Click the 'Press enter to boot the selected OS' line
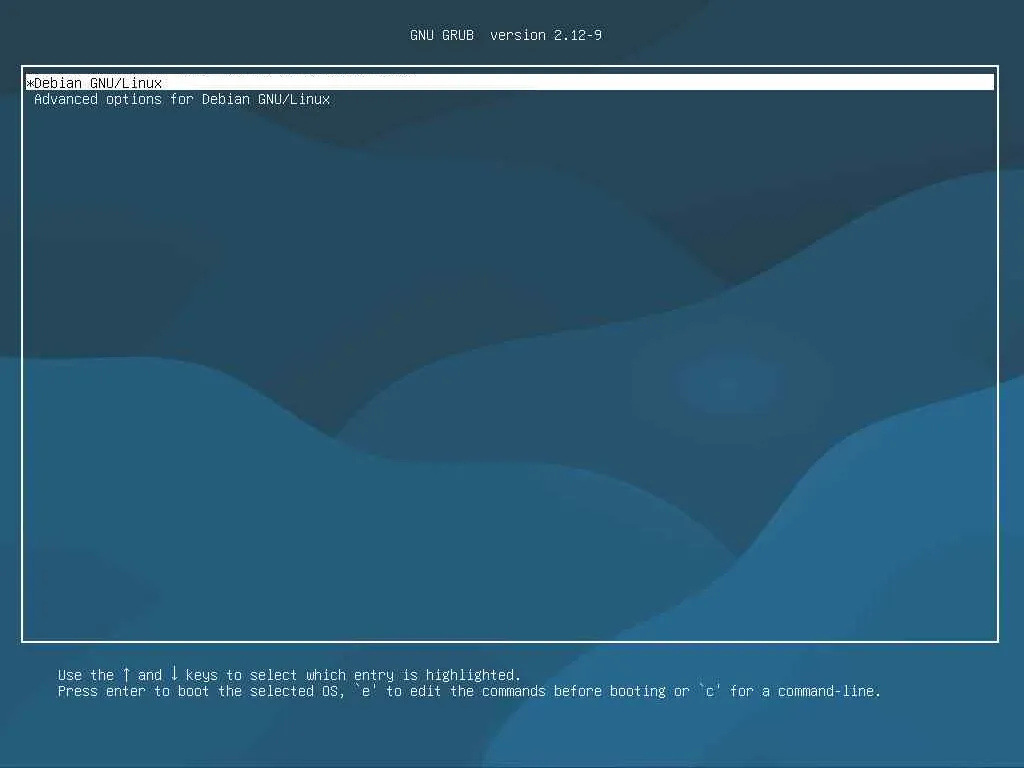Screen dimensions: 1024x768 coord(469,691)
